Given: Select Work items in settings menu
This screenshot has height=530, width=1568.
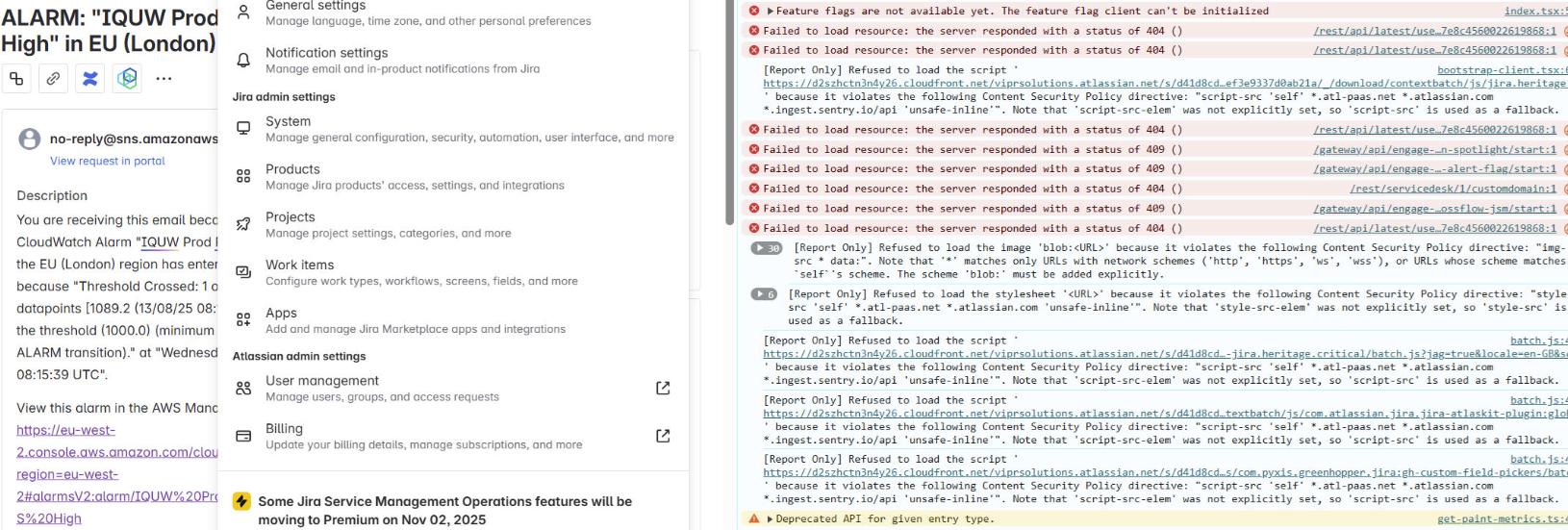Looking at the screenshot, I should 453,272.
